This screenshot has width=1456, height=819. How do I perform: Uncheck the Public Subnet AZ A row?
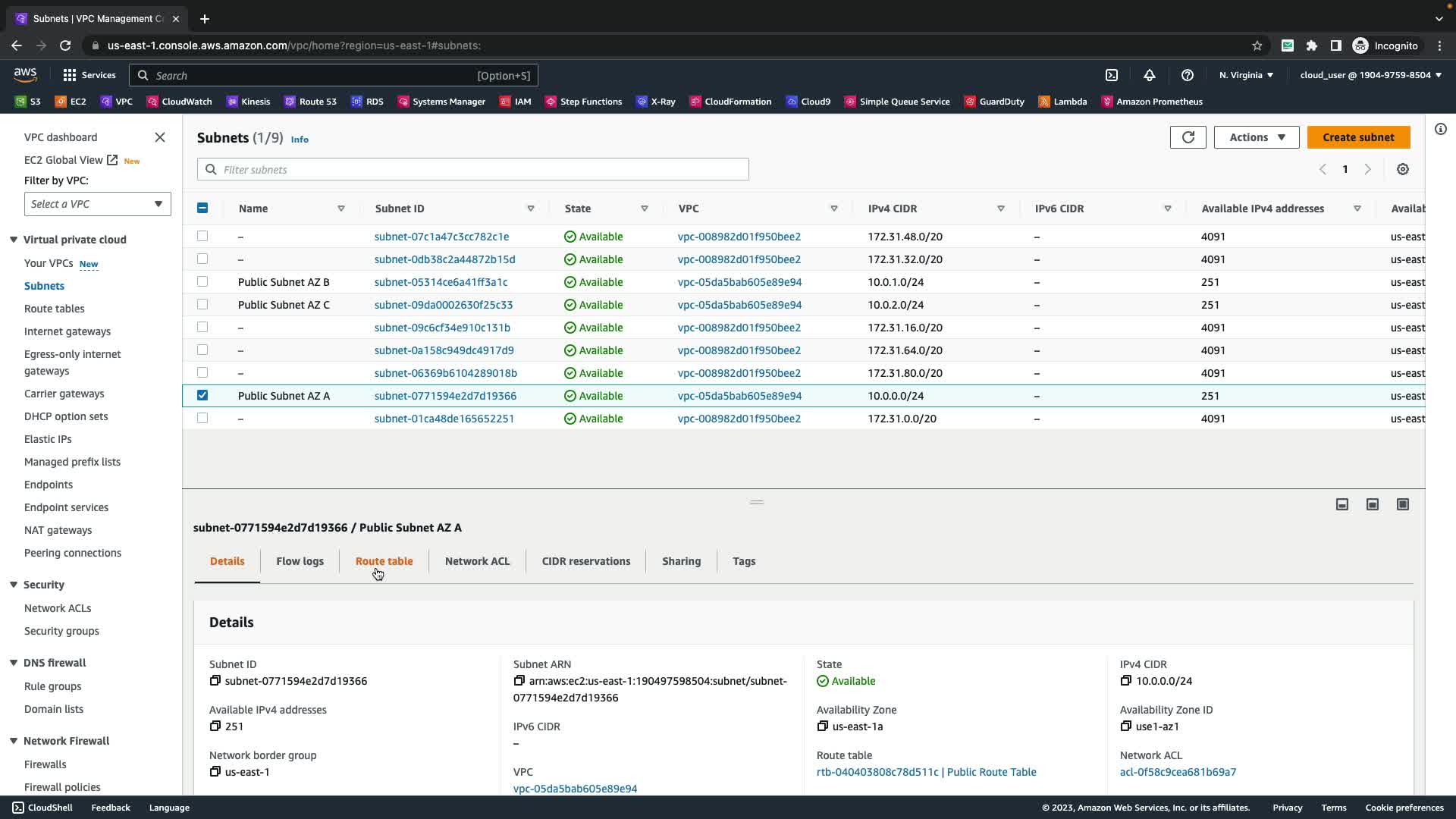[x=202, y=395]
